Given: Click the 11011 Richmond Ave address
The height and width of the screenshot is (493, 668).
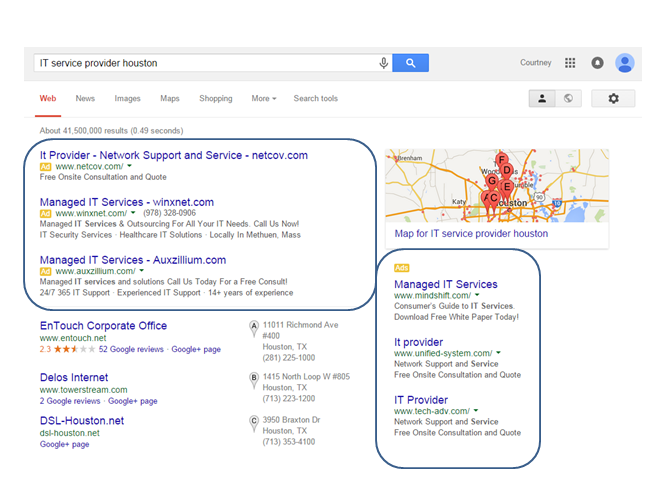Looking at the screenshot, I should click(300, 330).
